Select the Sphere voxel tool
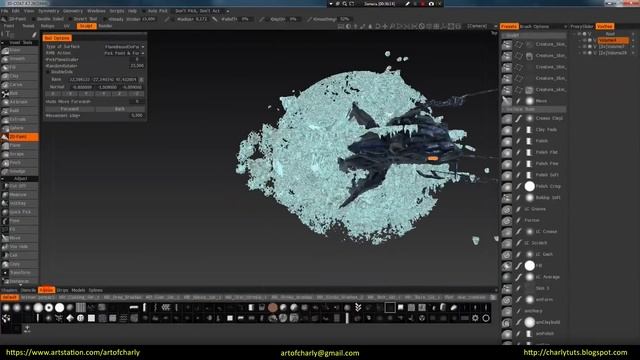 (x=20, y=128)
